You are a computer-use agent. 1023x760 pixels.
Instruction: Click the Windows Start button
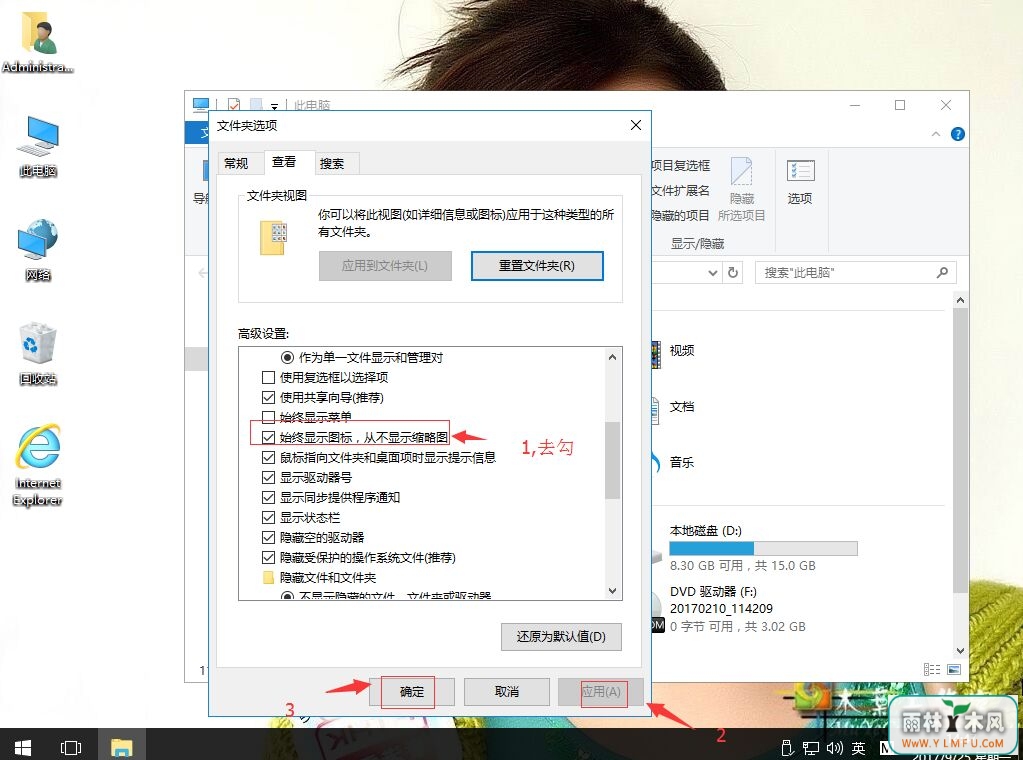tap(23, 747)
